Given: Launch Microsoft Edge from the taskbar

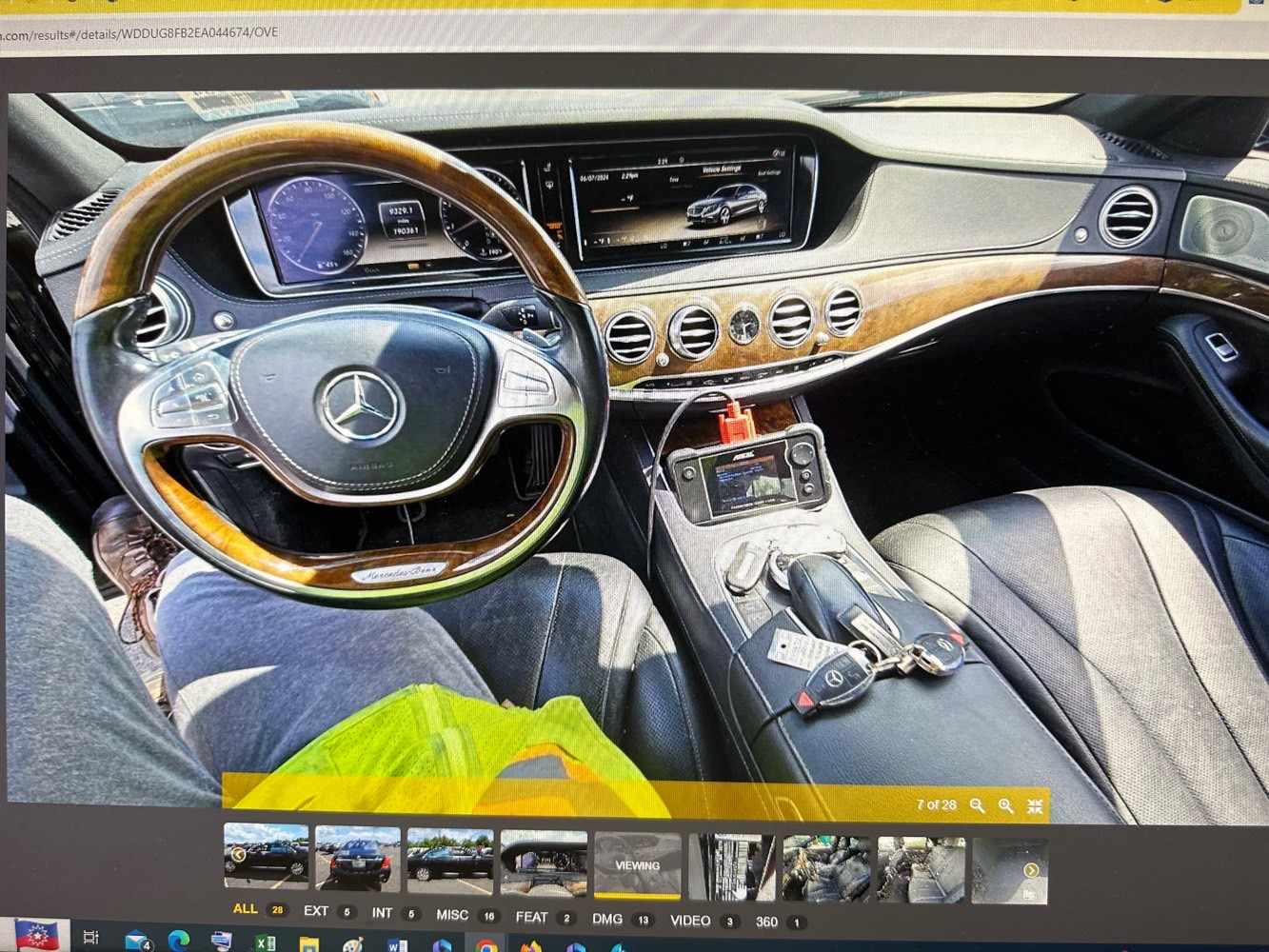Looking at the screenshot, I should click(179, 942).
